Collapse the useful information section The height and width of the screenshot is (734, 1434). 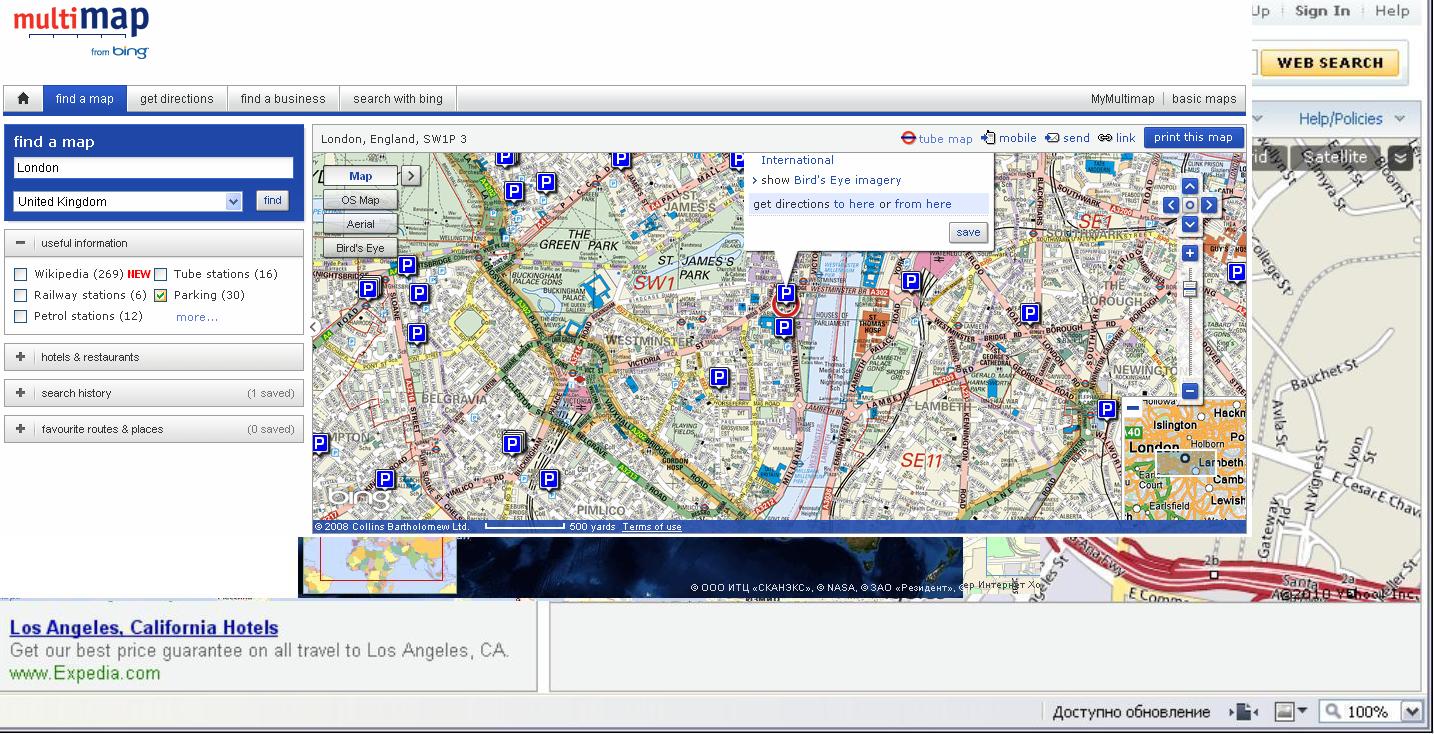click(20, 243)
